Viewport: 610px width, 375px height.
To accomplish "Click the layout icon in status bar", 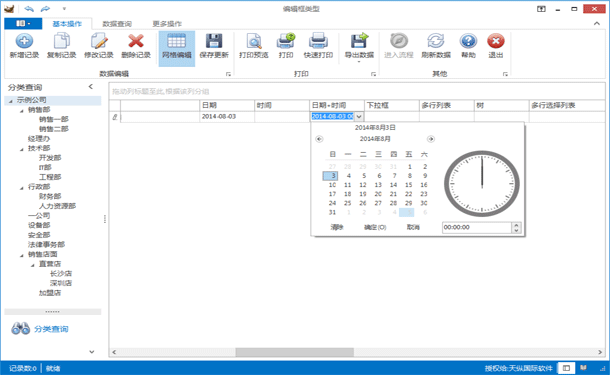I will 566,368.
